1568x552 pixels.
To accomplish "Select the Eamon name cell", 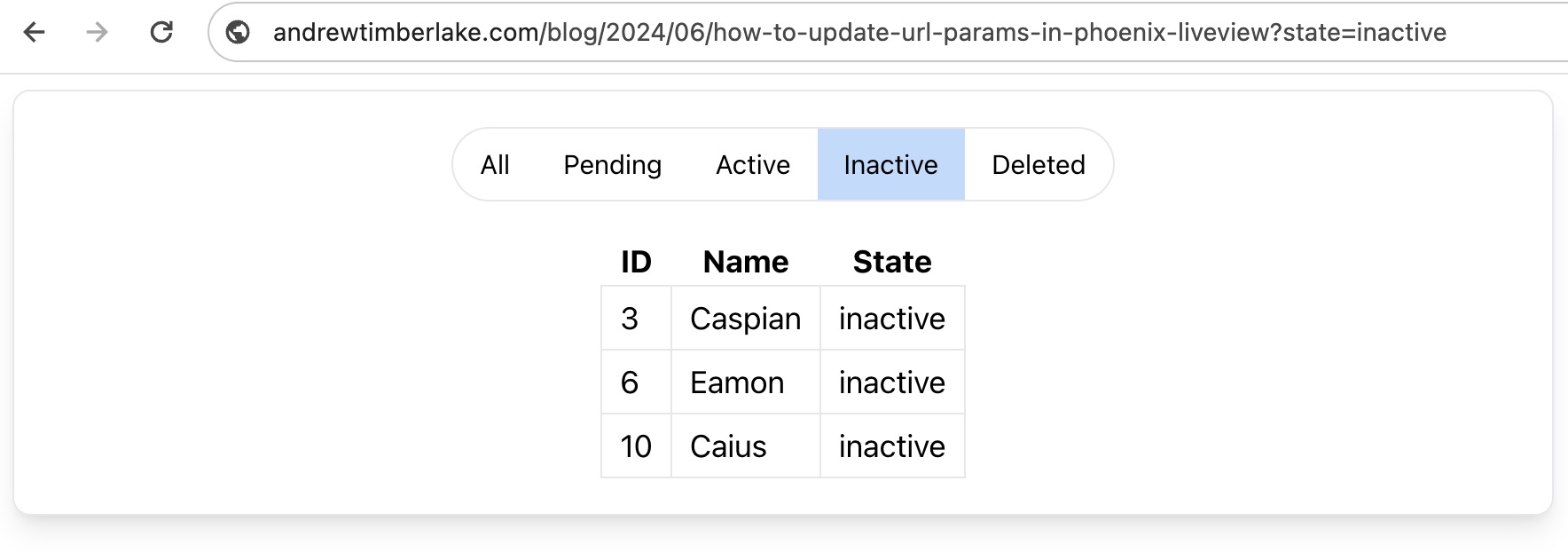I will [x=737, y=382].
